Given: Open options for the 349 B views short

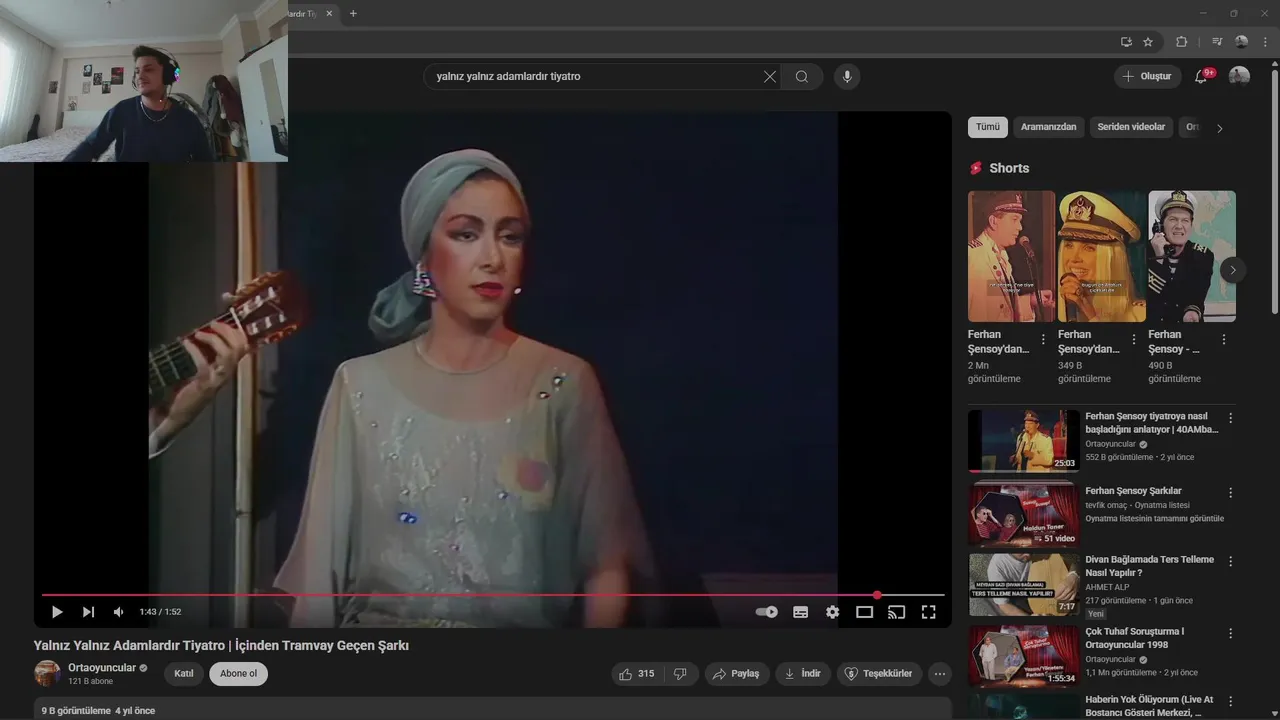Looking at the screenshot, I should 1133,340.
